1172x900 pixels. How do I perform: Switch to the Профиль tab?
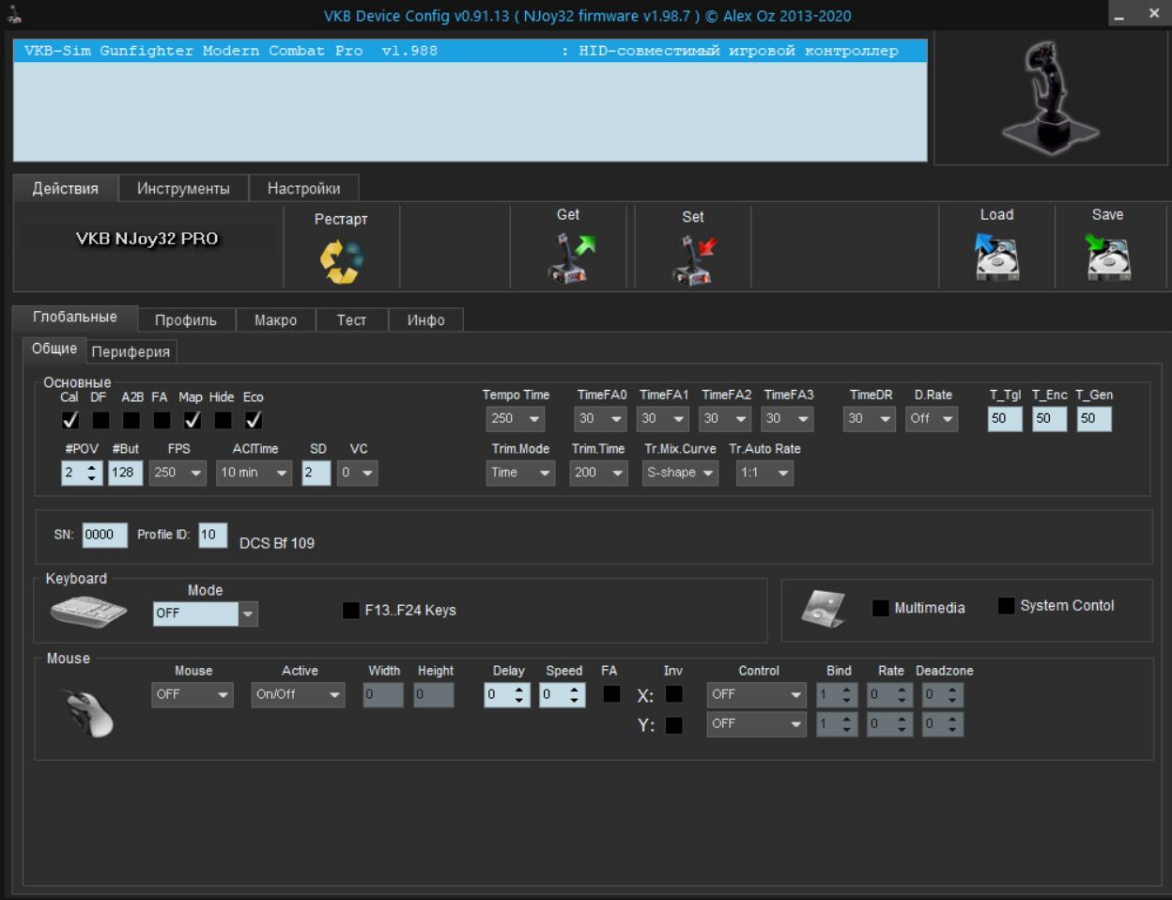pyautogui.click(x=185, y=320)
